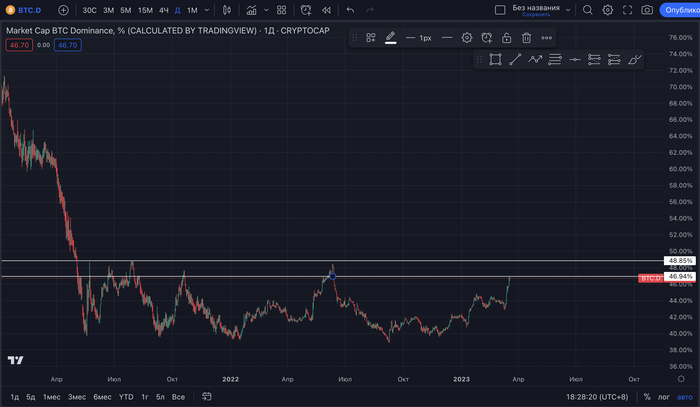Open symbol search magnifier icon

[588, 10]
